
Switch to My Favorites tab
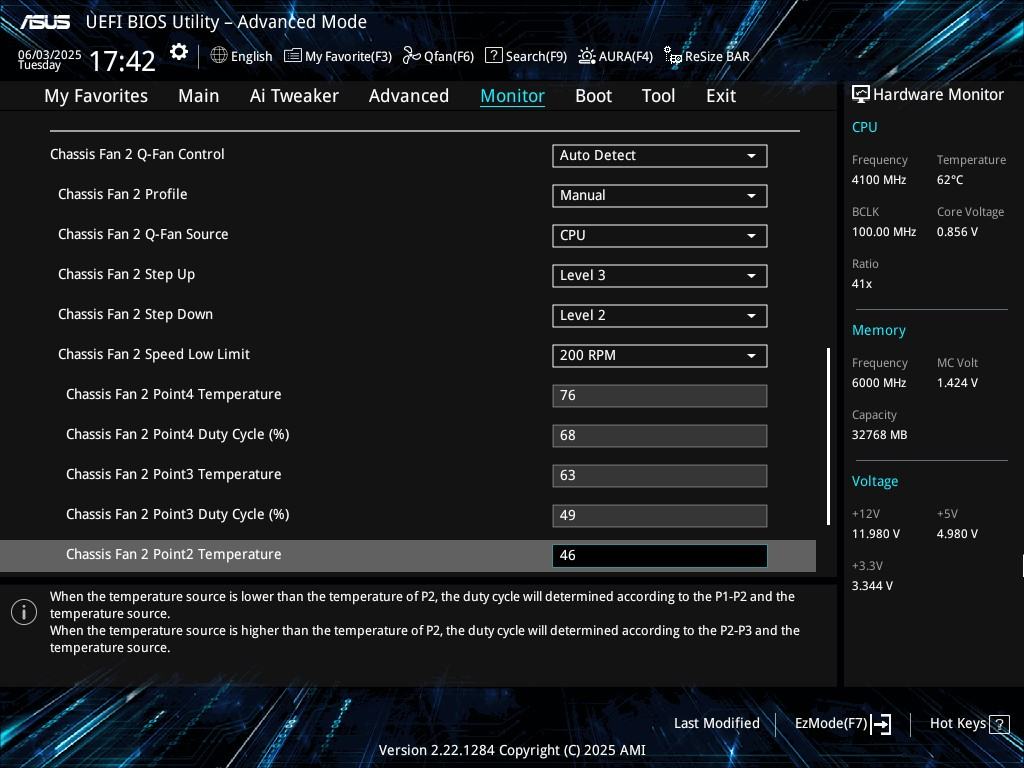[x=96, y=96]
